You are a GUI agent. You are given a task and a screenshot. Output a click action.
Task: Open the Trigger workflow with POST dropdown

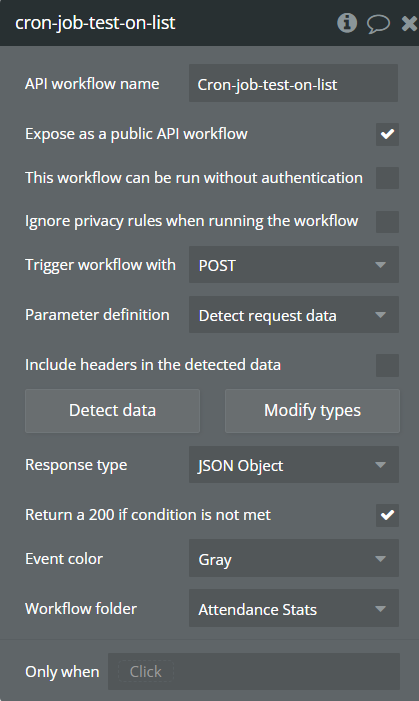tap(294, 265)
